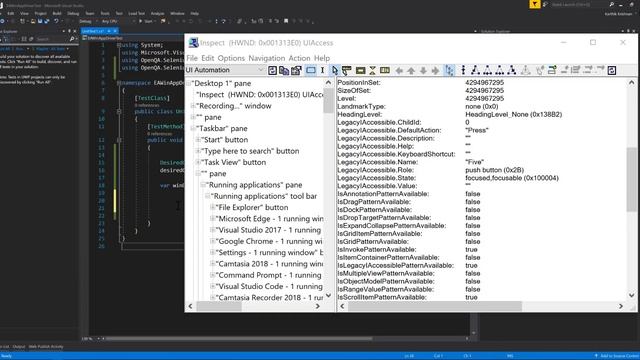Image resolution: width=640 pixels, height=360 pixels.
Task: Click the fourth triangle tree-view icon in Inspect
Action: pyautogui.click(x=511, y=70)
